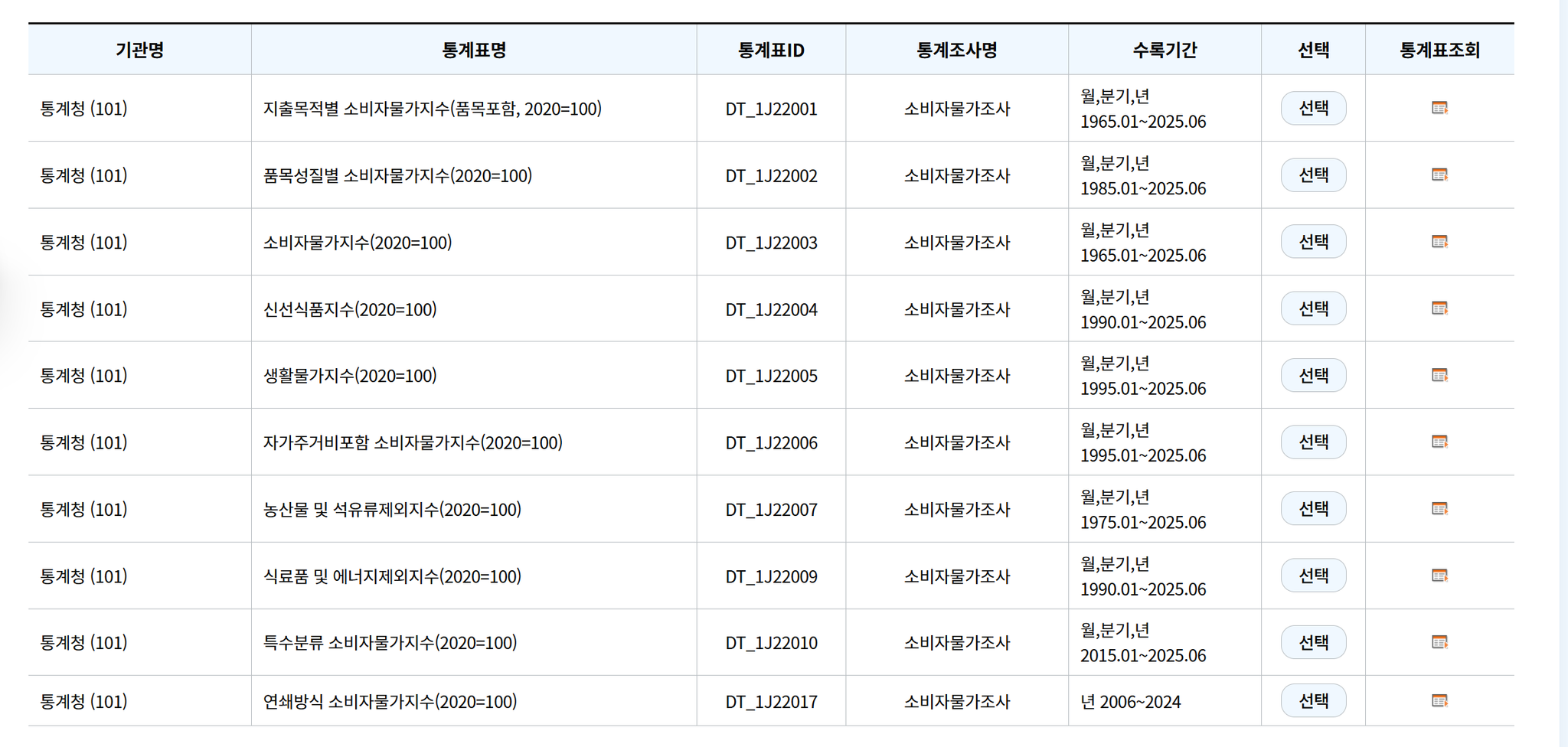The width and height of the screenshot is (1568, 747).
Task: Open table view icon for DT_1J22017
Action: 1439,701
